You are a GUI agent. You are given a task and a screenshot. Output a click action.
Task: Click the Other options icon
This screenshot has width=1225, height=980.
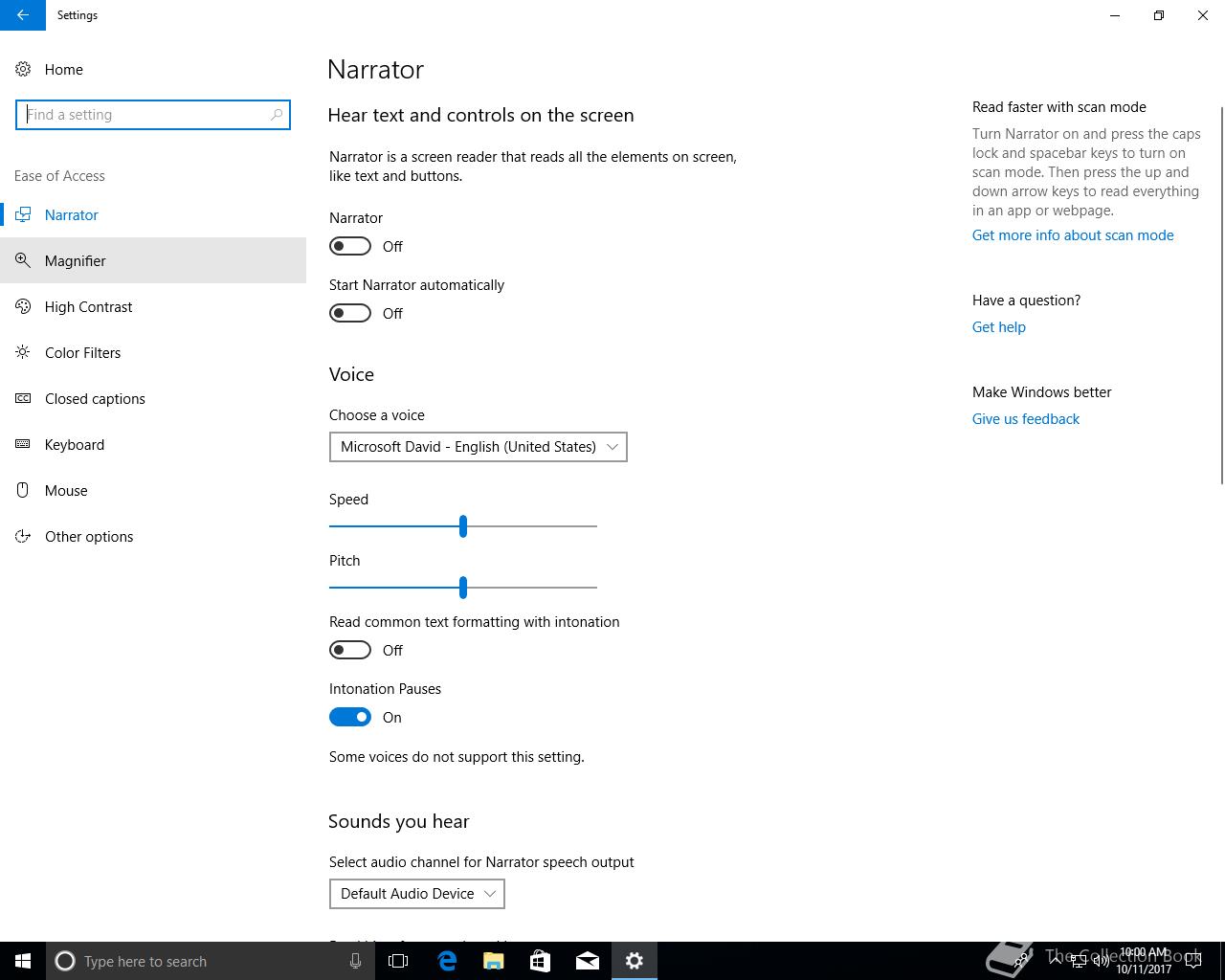click(23, 536)
